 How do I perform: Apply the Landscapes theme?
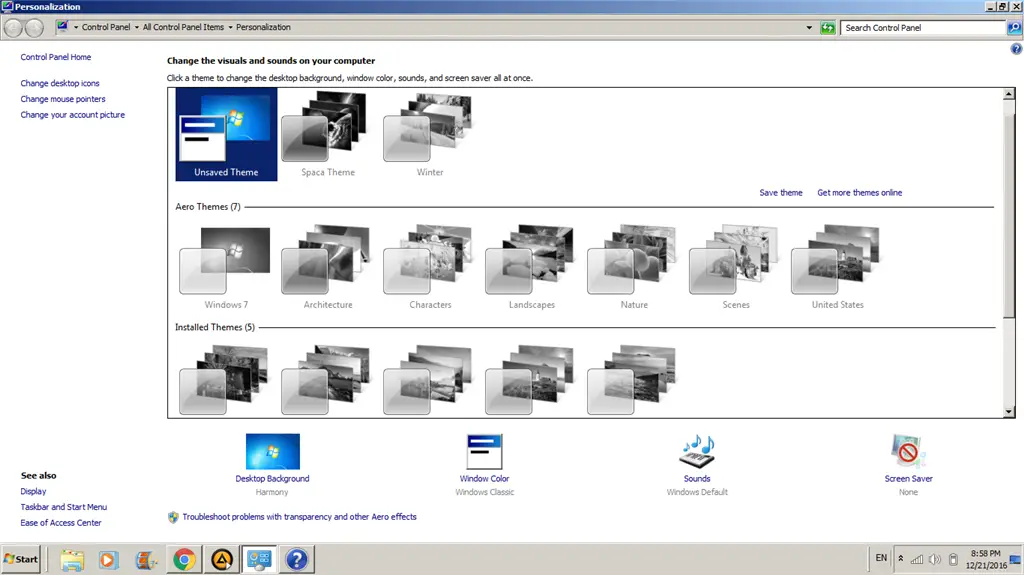point(532,267)
